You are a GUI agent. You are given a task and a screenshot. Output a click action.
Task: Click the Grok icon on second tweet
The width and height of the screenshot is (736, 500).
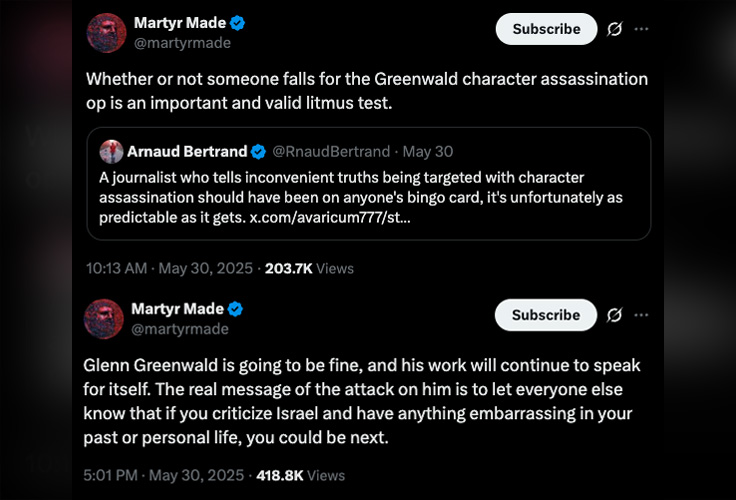click(615, 315)
